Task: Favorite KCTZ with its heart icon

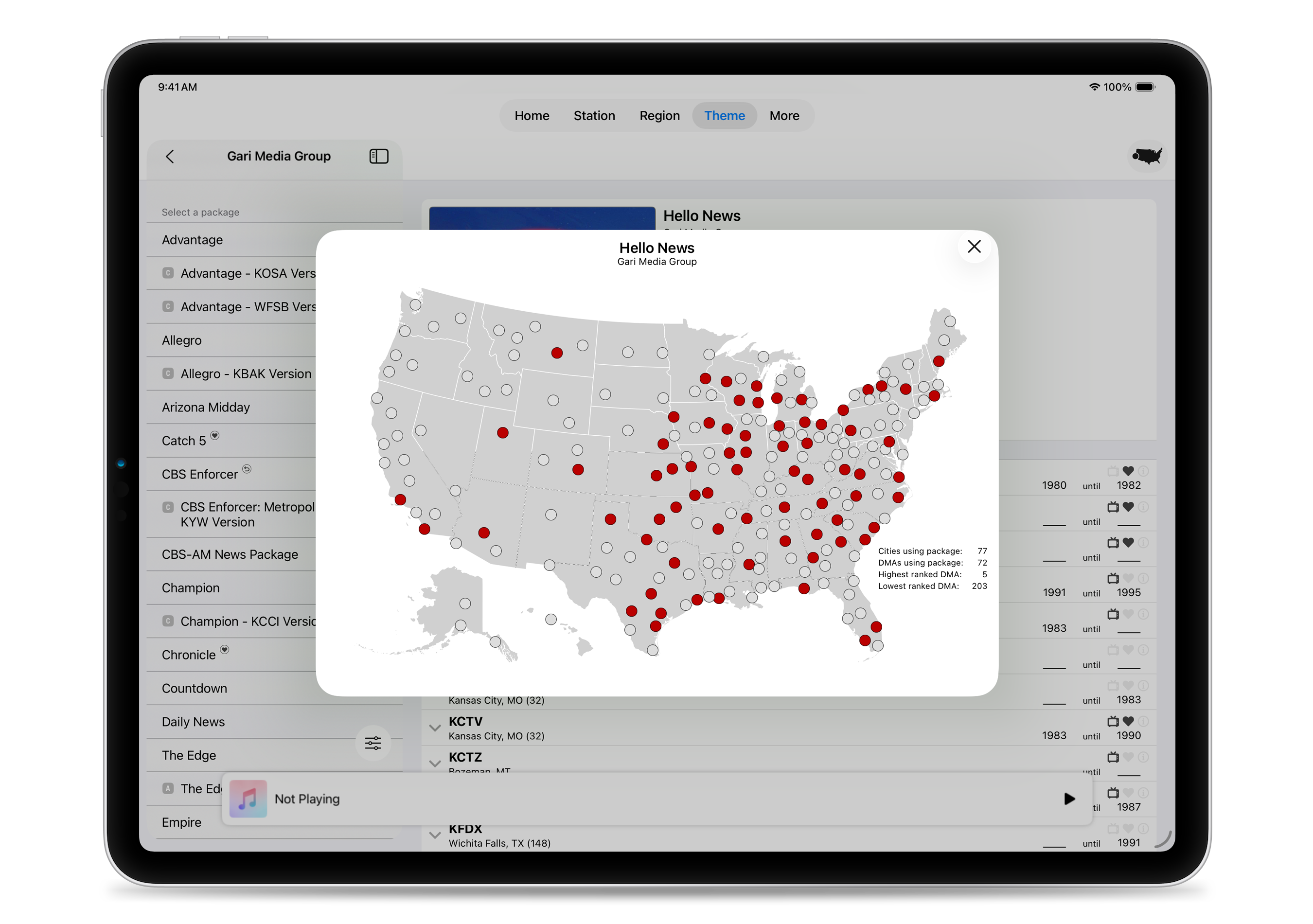Action: (x=1128, y=757)
